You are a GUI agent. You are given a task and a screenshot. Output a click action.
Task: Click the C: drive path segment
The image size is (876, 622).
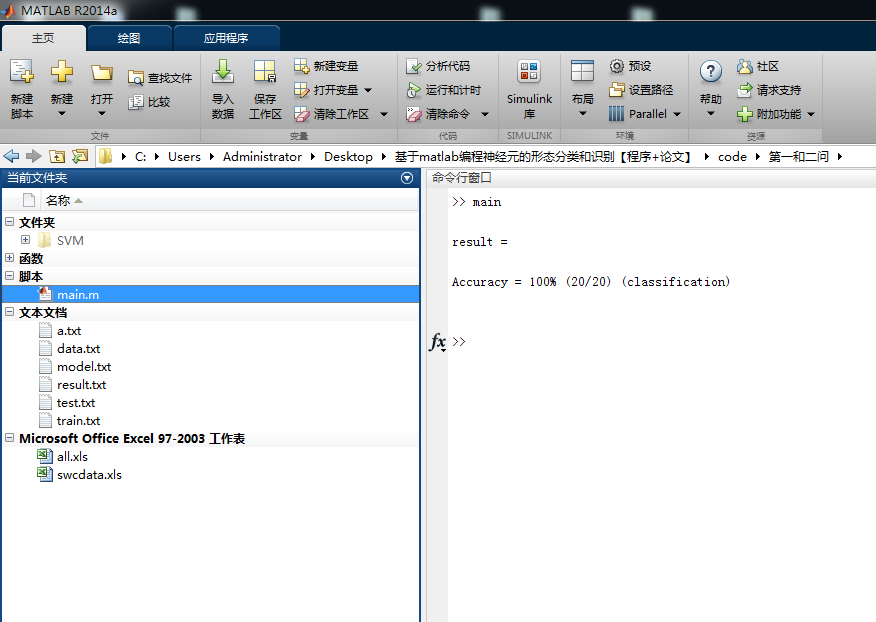point(140,156)
